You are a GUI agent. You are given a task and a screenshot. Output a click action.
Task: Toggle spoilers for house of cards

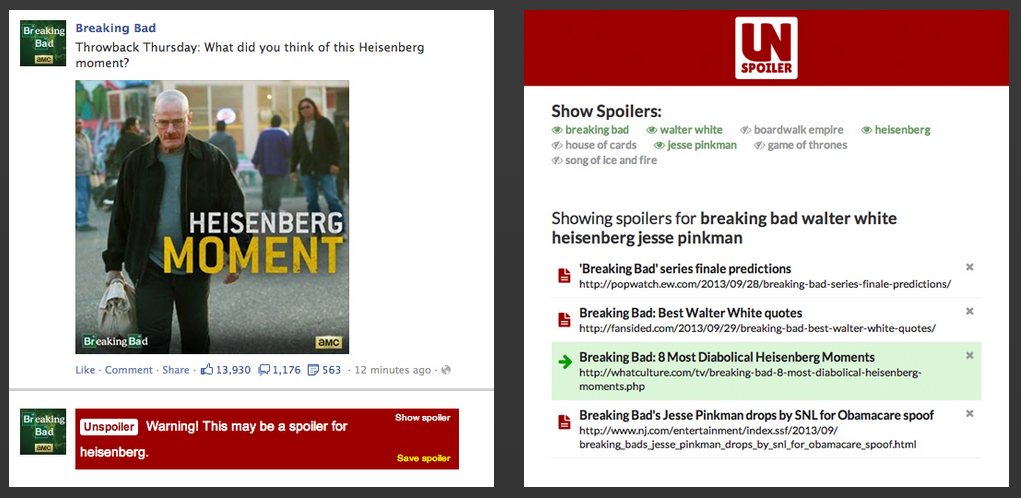[x=594, y=145]
